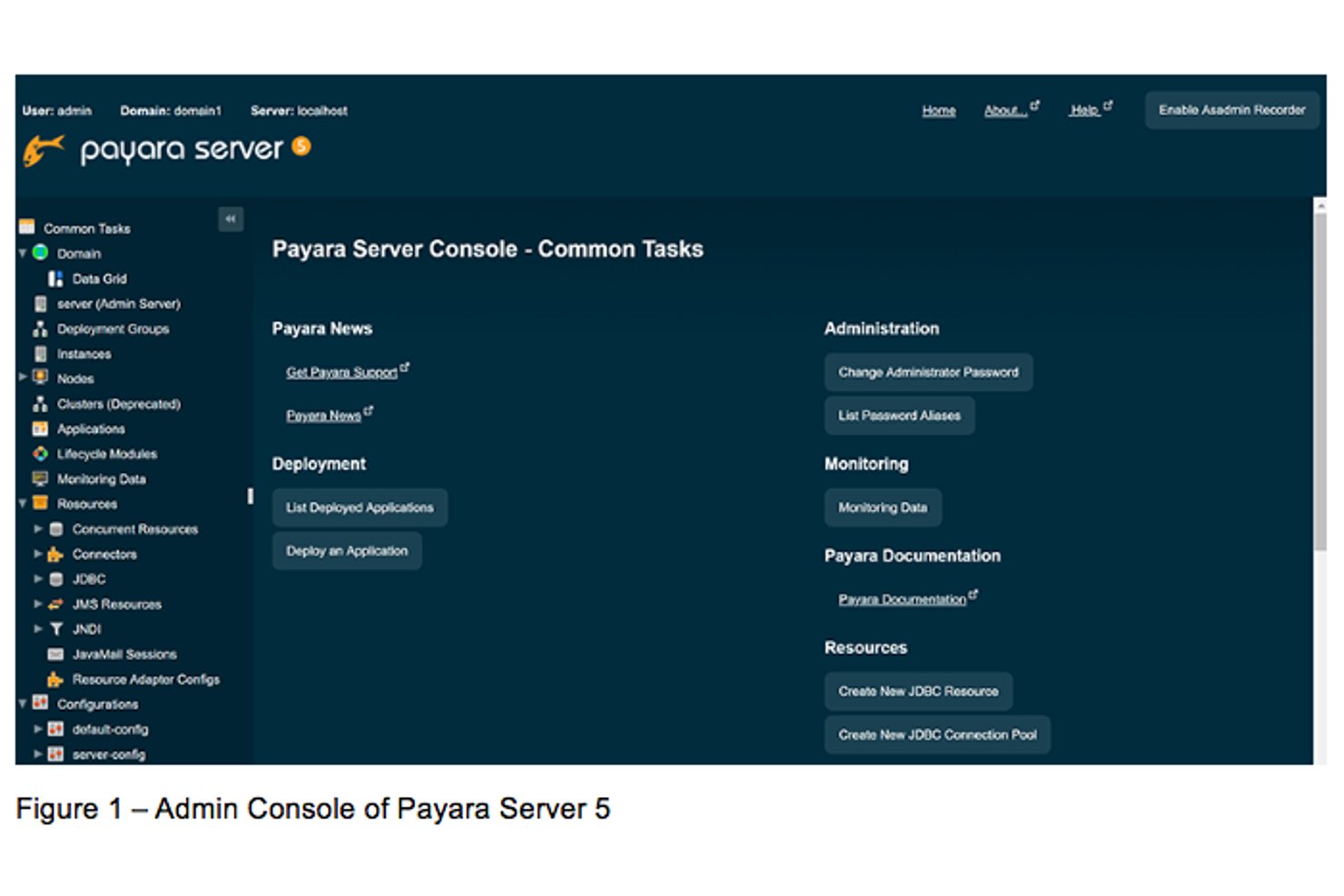
Task: Click Change Administrator Password button
Action: pos(928,372)
